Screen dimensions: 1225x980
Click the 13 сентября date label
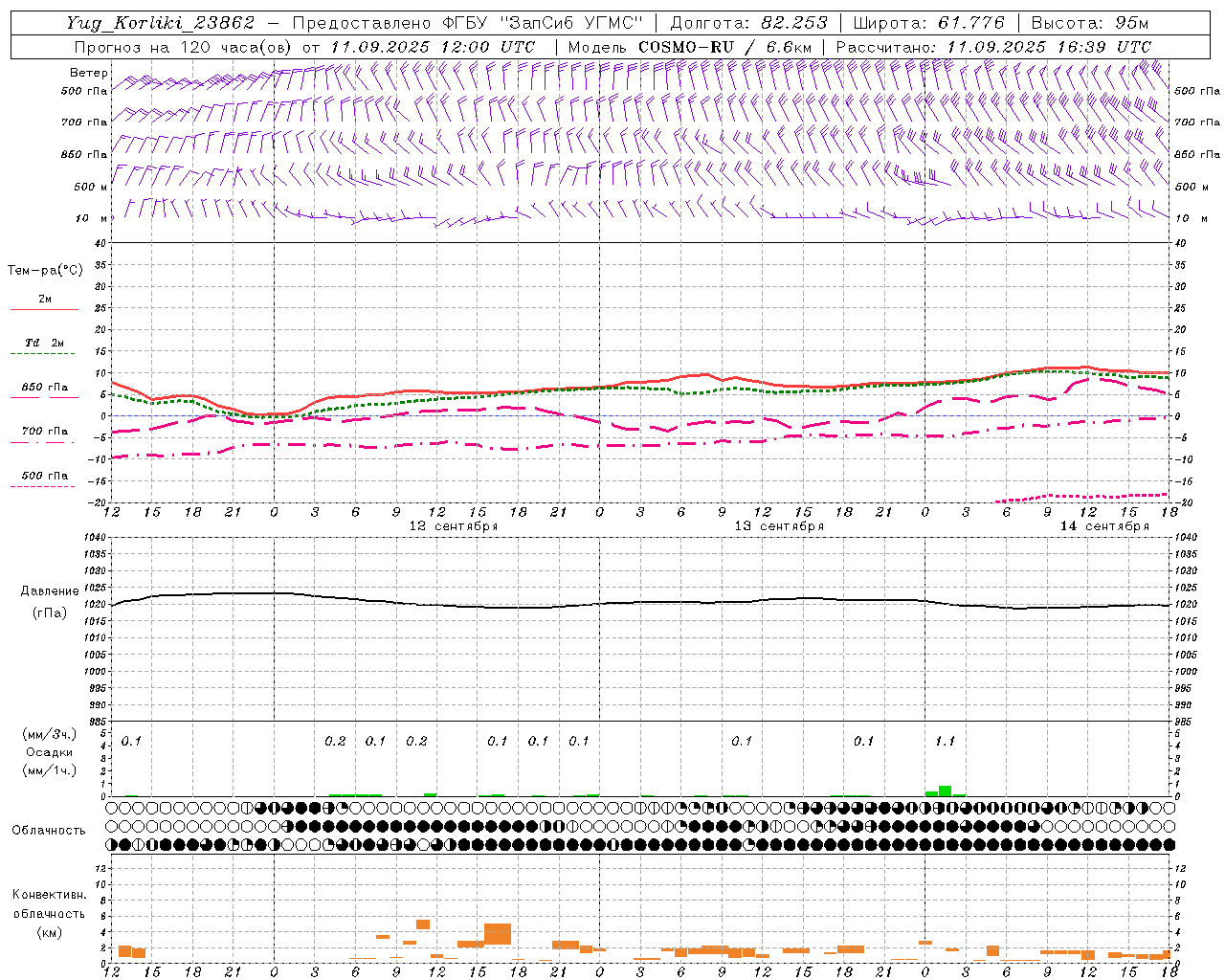pyautogui.click(x=779, y=526)
